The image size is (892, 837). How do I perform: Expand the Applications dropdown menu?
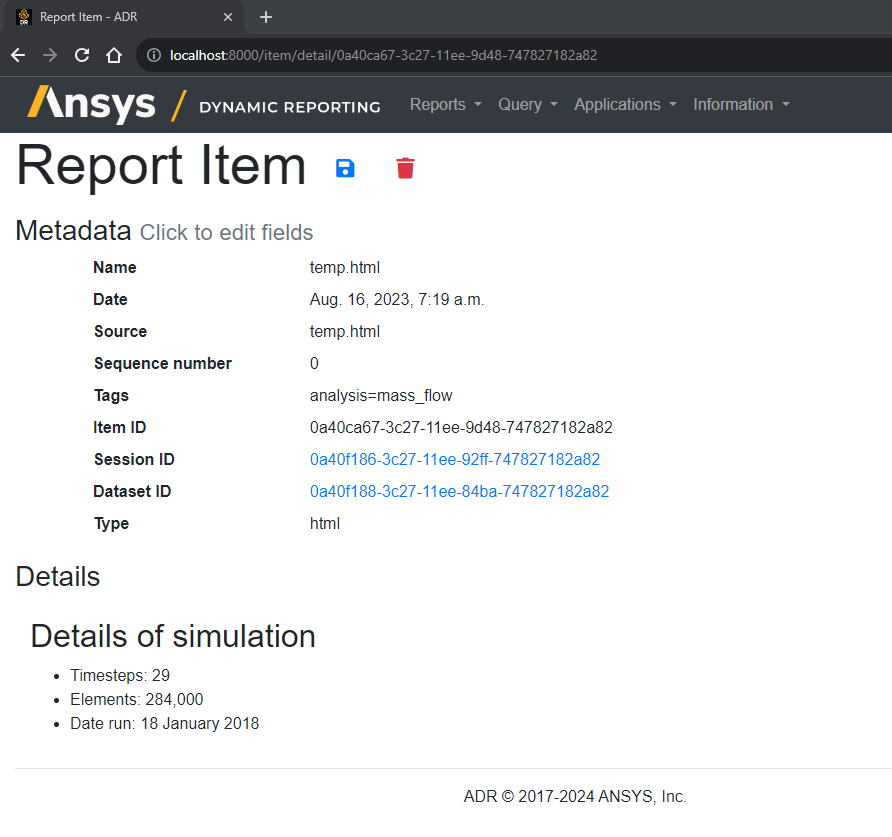point(625,105)
